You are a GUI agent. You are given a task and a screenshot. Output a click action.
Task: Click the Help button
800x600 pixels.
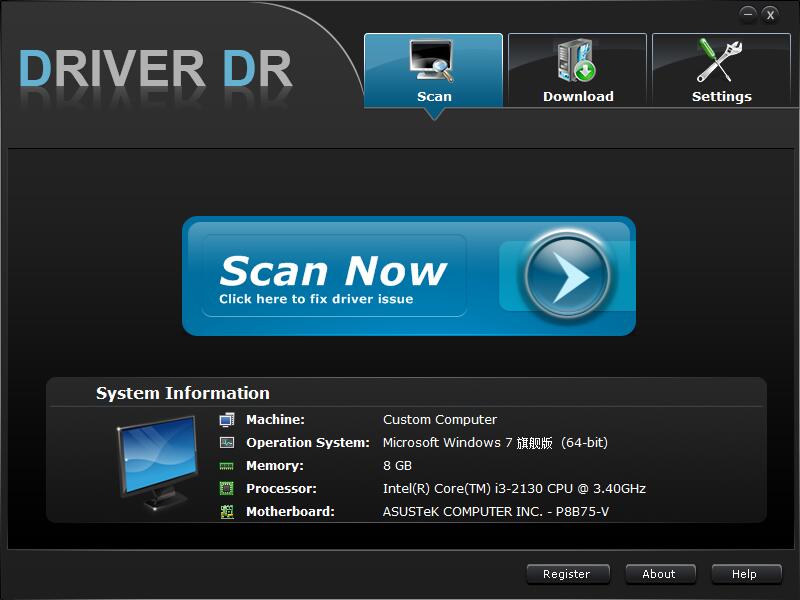744,574
